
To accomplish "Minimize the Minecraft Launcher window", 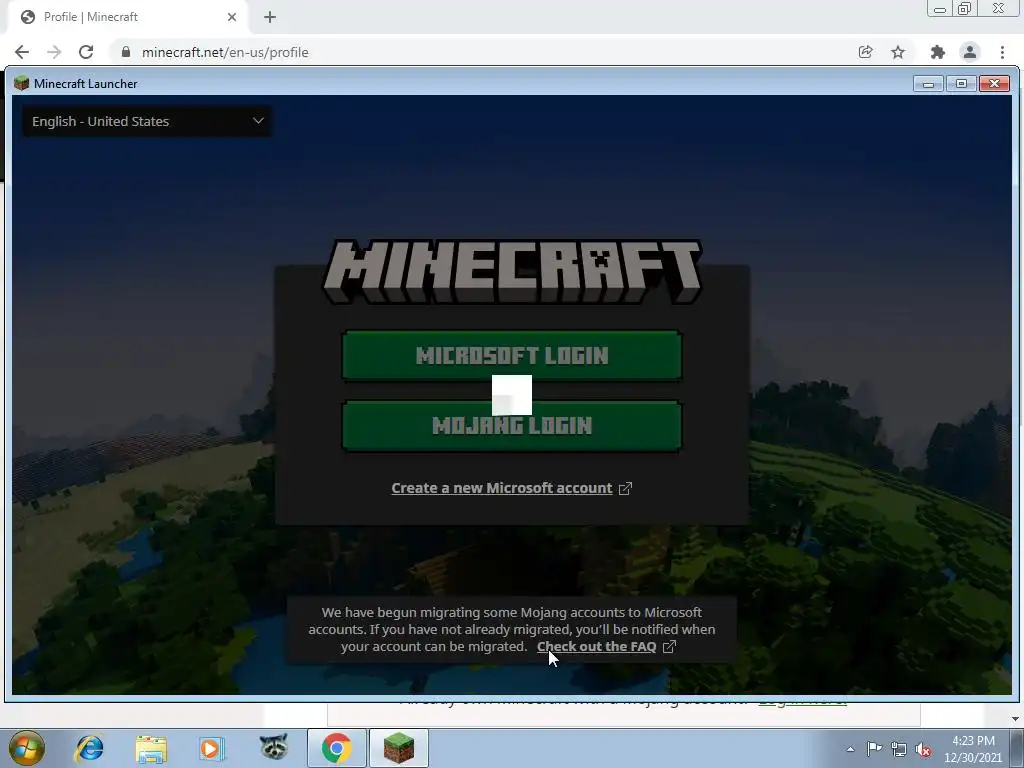I will point(928,84).
